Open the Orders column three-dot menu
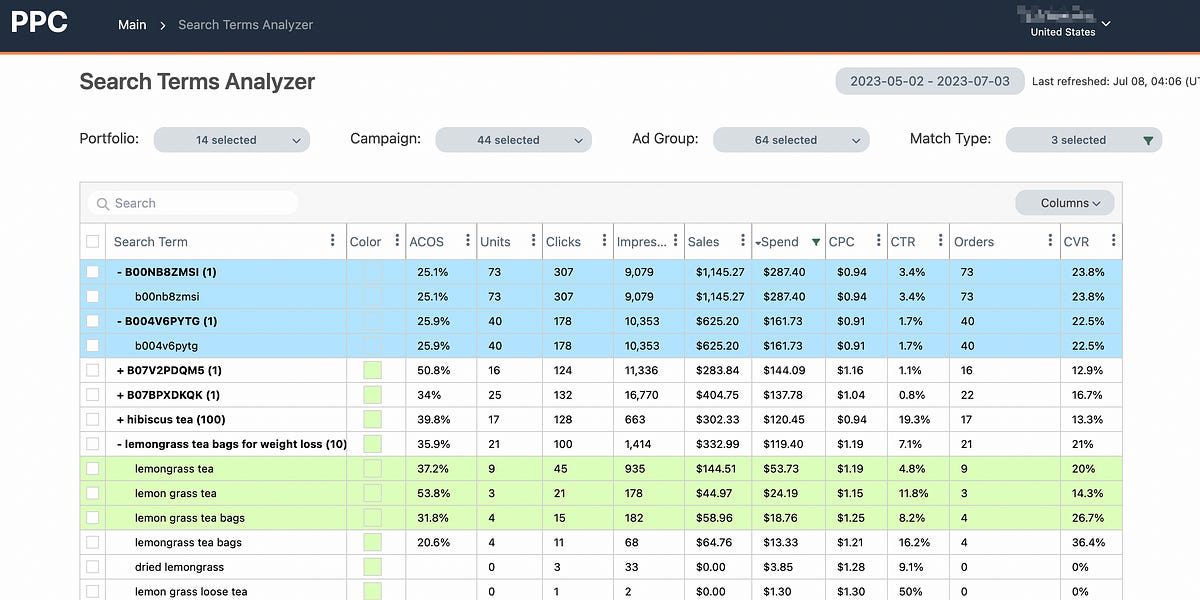The height and width of the screenshot is (600, 1200). [x=1050, y=241]
